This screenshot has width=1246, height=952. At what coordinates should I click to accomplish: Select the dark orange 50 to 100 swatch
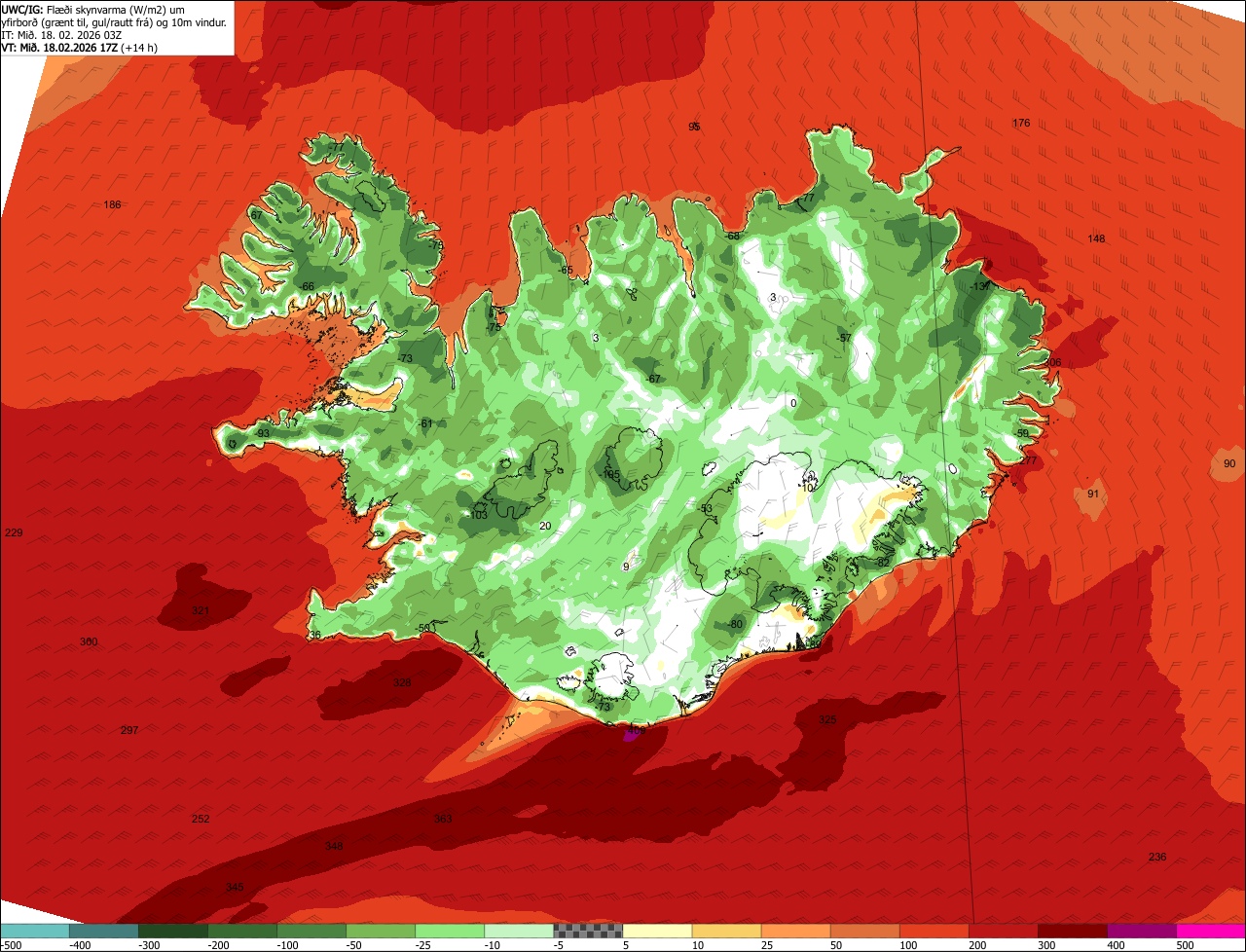864,931
